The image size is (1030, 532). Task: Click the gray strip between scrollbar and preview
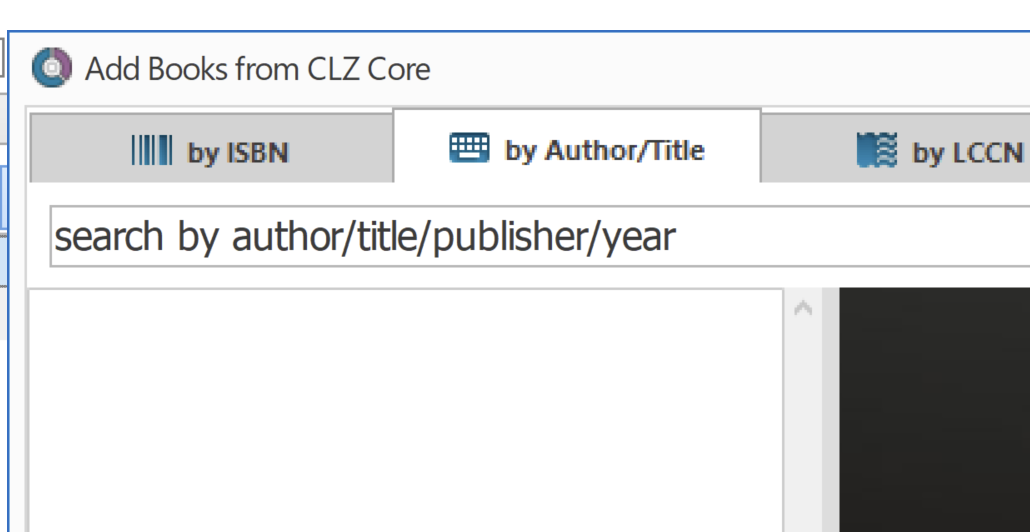pos(828,410)
